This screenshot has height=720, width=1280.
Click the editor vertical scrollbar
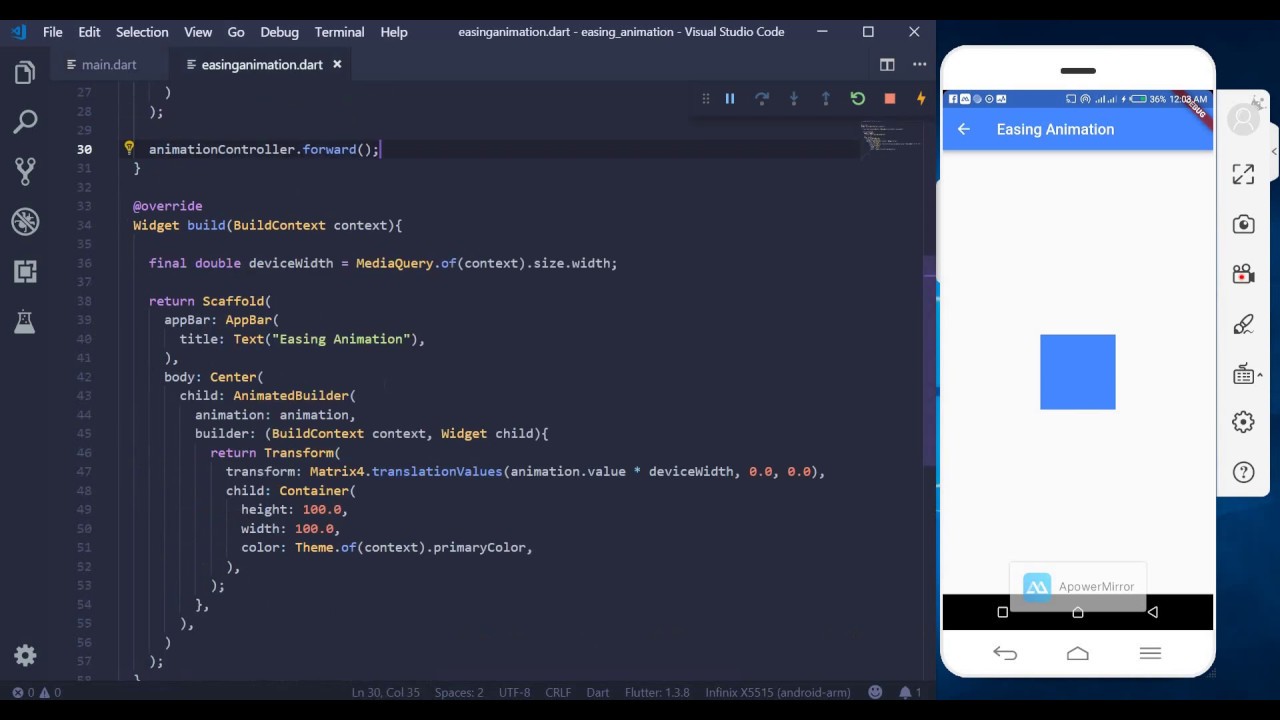click(x=930, y=360)
